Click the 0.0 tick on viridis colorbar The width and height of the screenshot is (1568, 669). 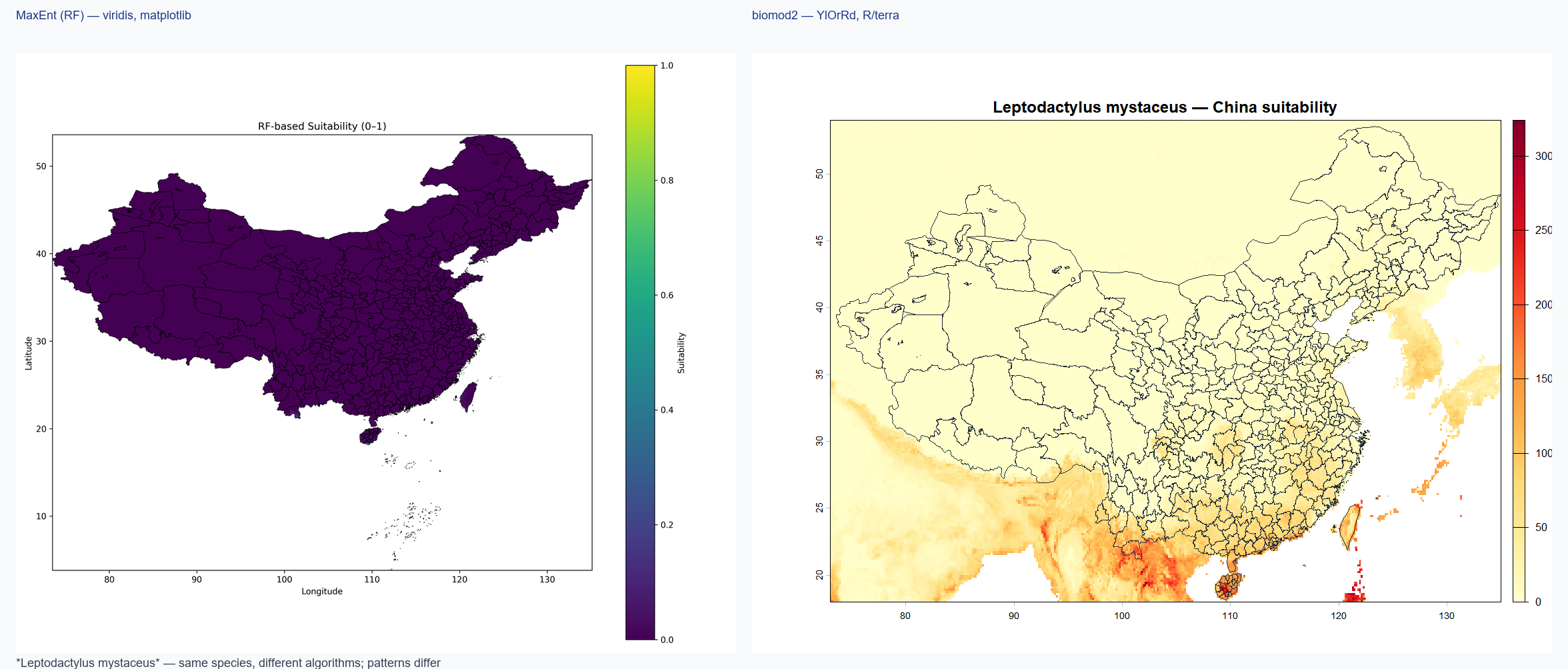click(x=667, y=640)
